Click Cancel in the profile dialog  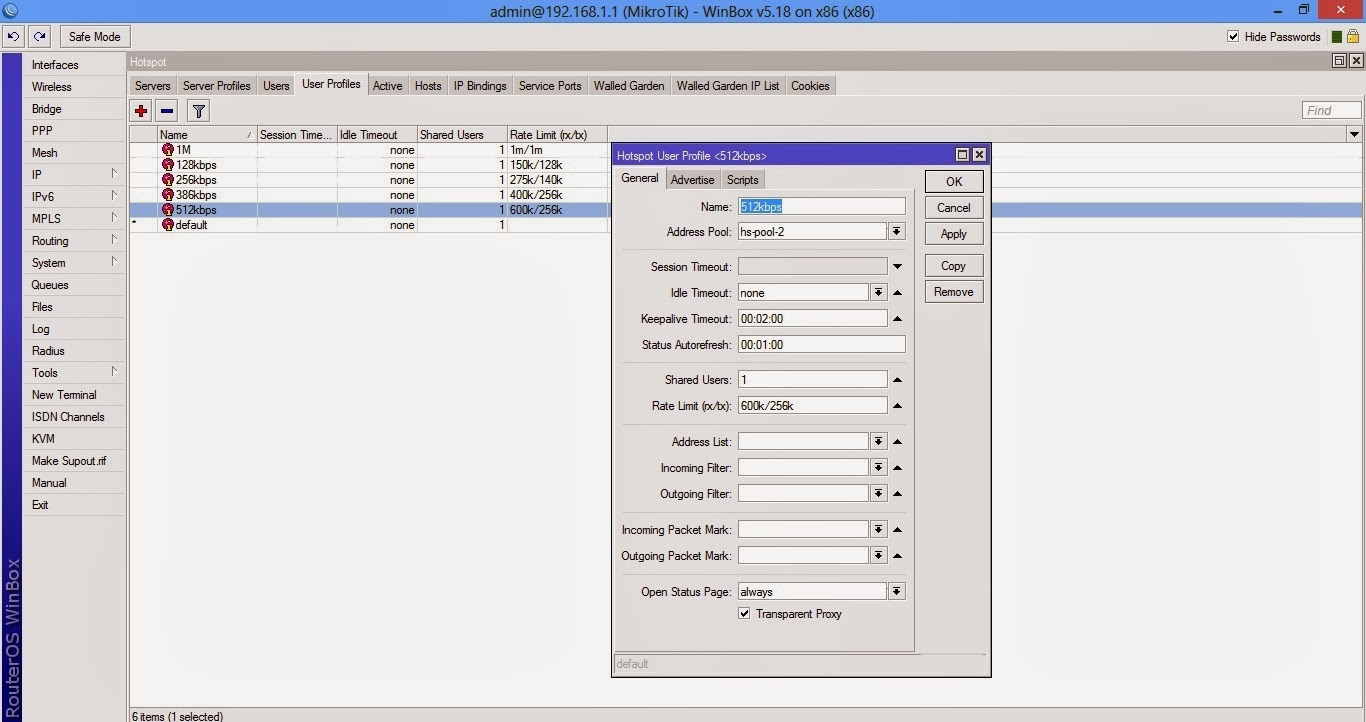(x=954, y=208)
